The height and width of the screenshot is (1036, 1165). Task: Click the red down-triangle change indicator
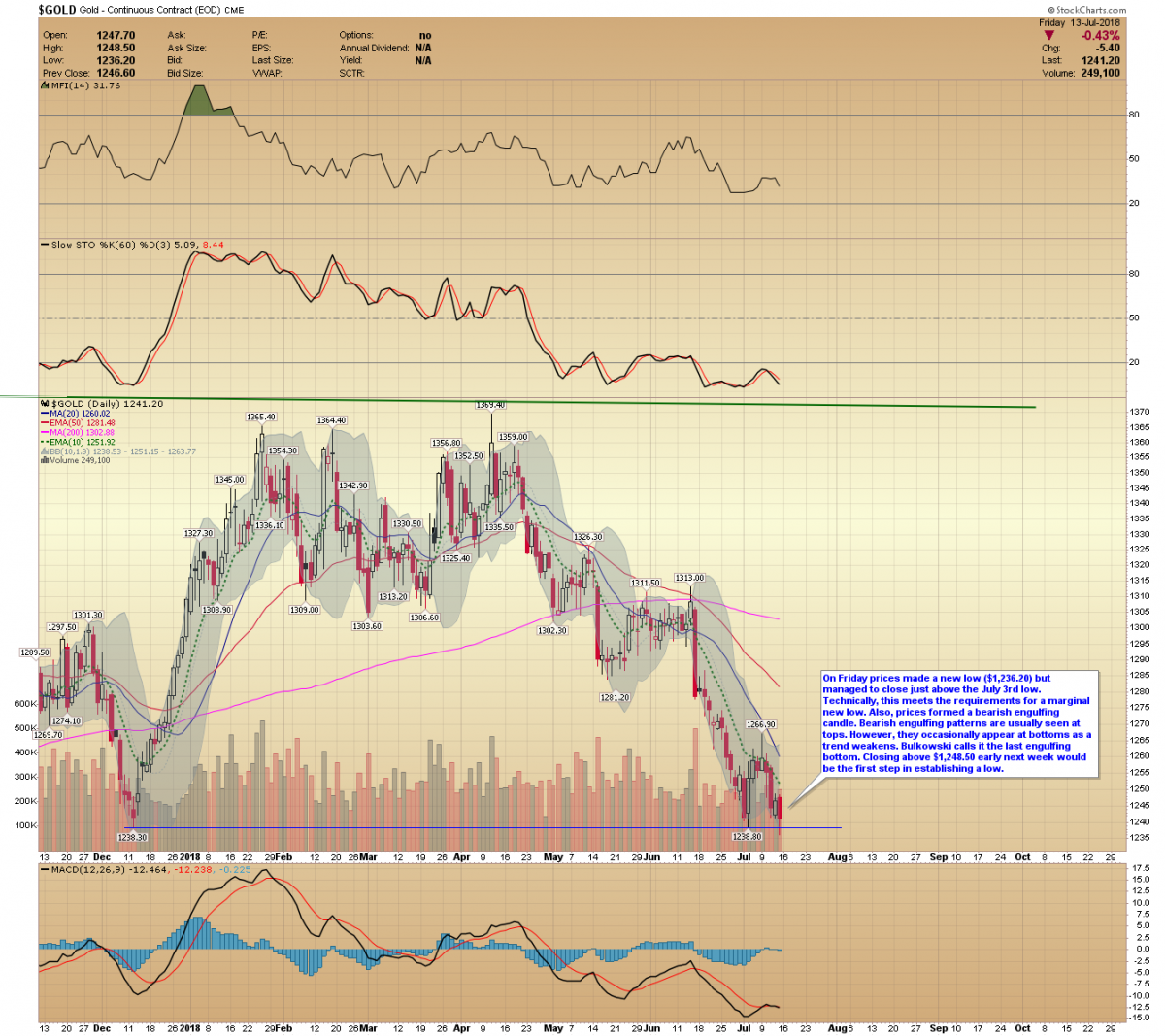point(1050,36)
